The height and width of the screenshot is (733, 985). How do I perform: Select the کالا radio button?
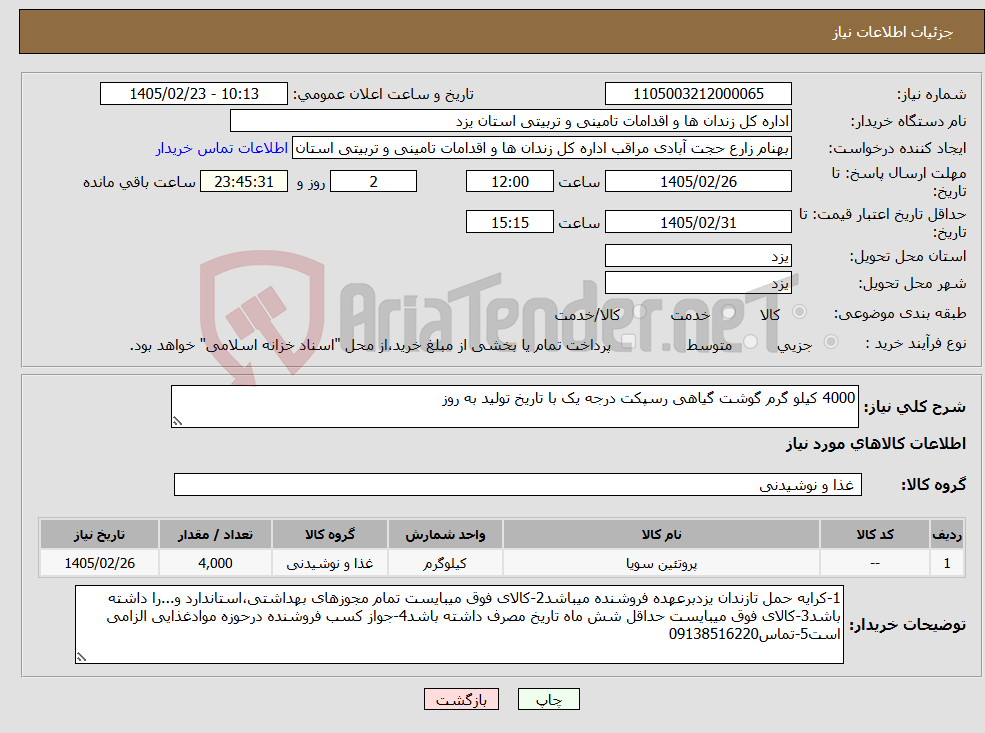[x=800, y=312]
